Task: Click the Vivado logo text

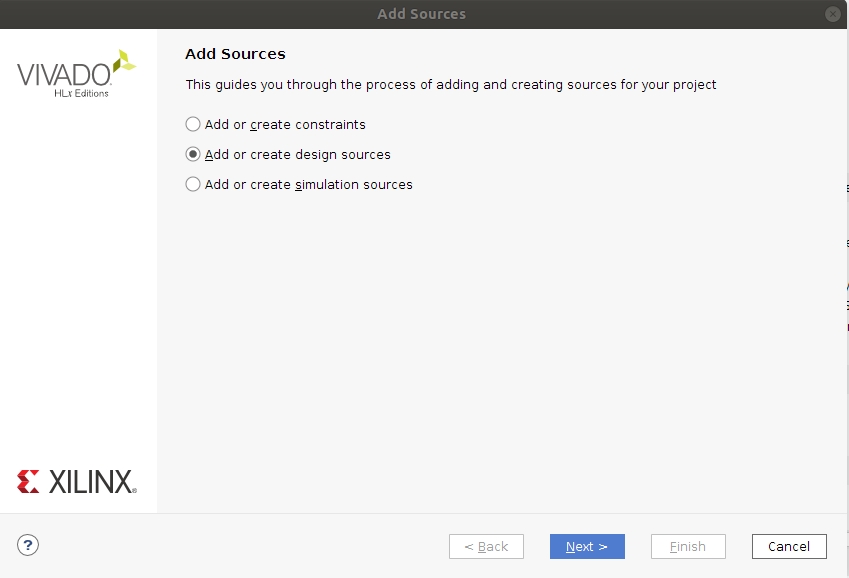Action: [62, 75]
